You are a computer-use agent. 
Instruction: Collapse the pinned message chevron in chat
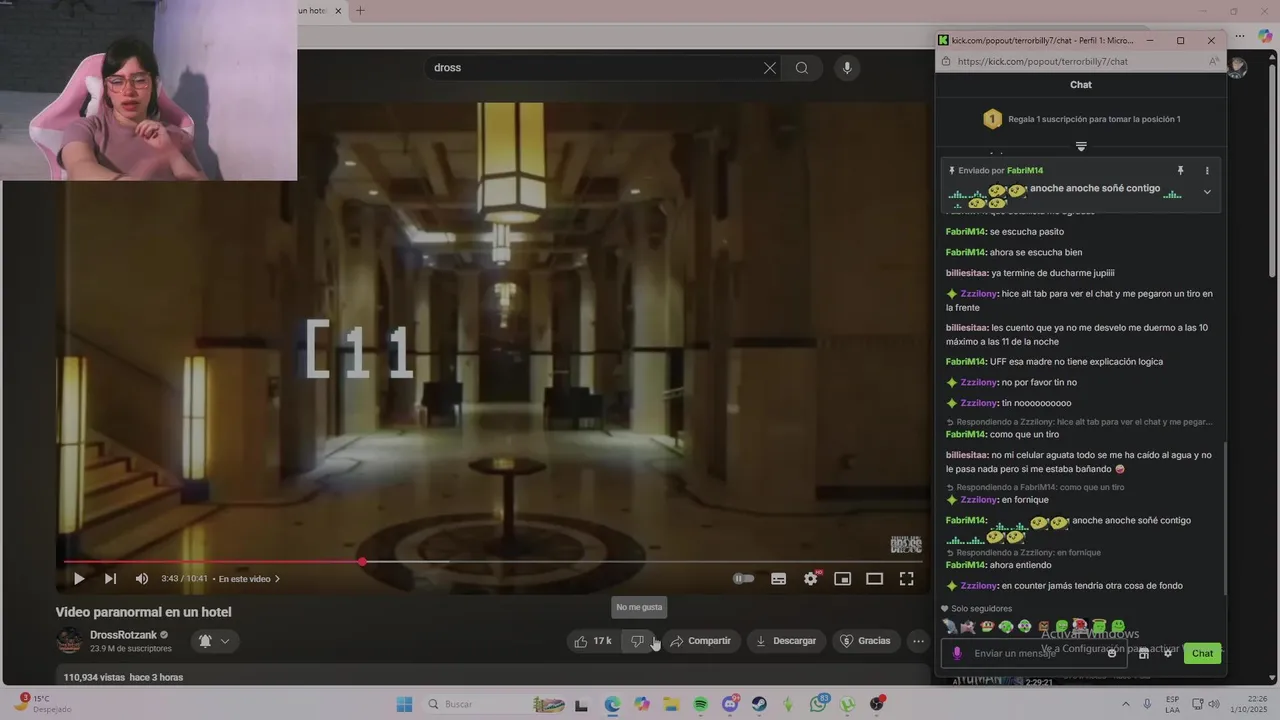(1207, 192)
